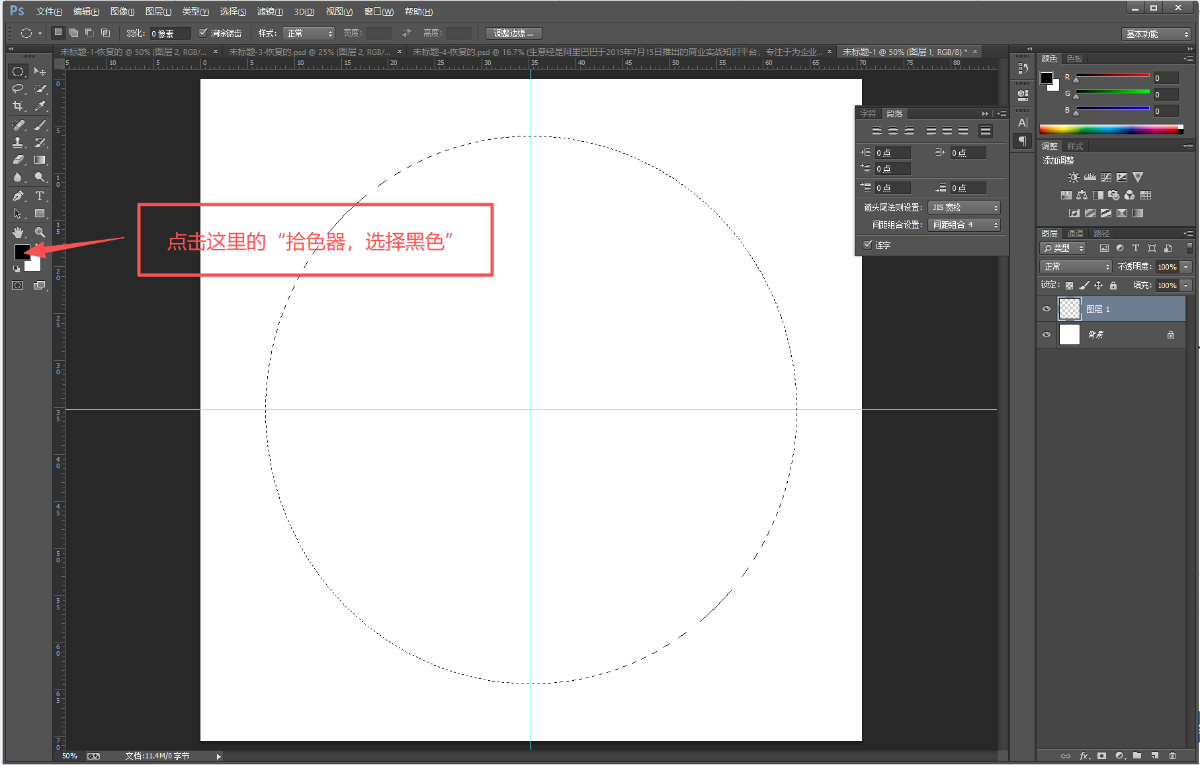Open the layer blend mode 正常 dropdown
1200x765 pixels.
coord(1075,267)
